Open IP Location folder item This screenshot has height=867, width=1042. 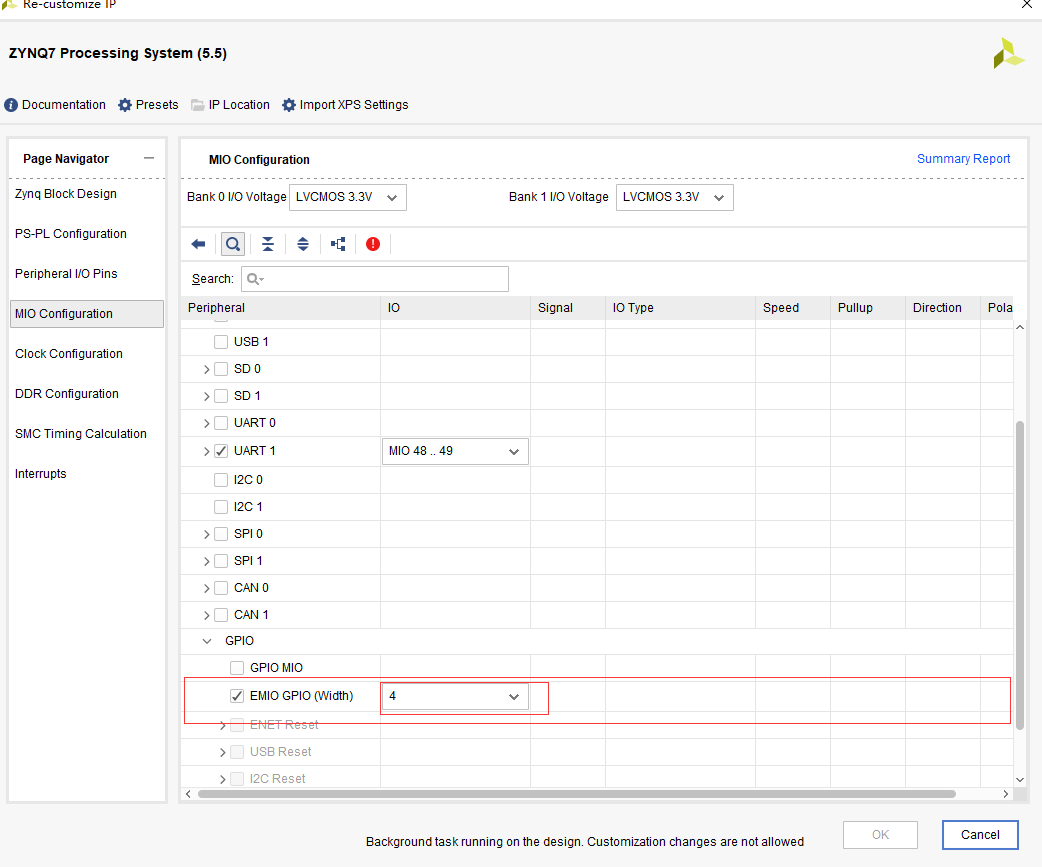point(230,105)
